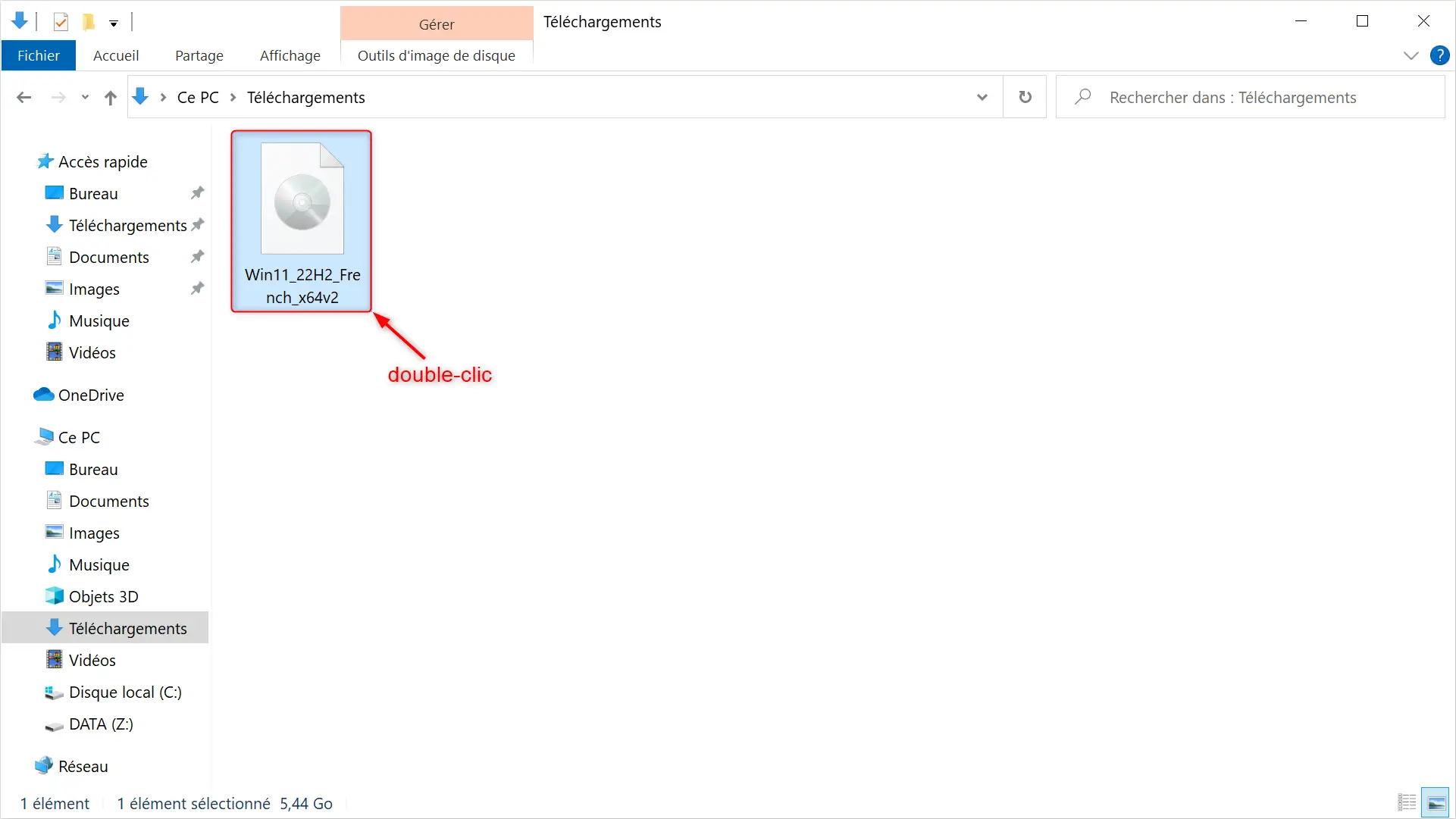Switch to the Accueil ribbon tab
1456x819 pixels.
[x=116, y=55]
